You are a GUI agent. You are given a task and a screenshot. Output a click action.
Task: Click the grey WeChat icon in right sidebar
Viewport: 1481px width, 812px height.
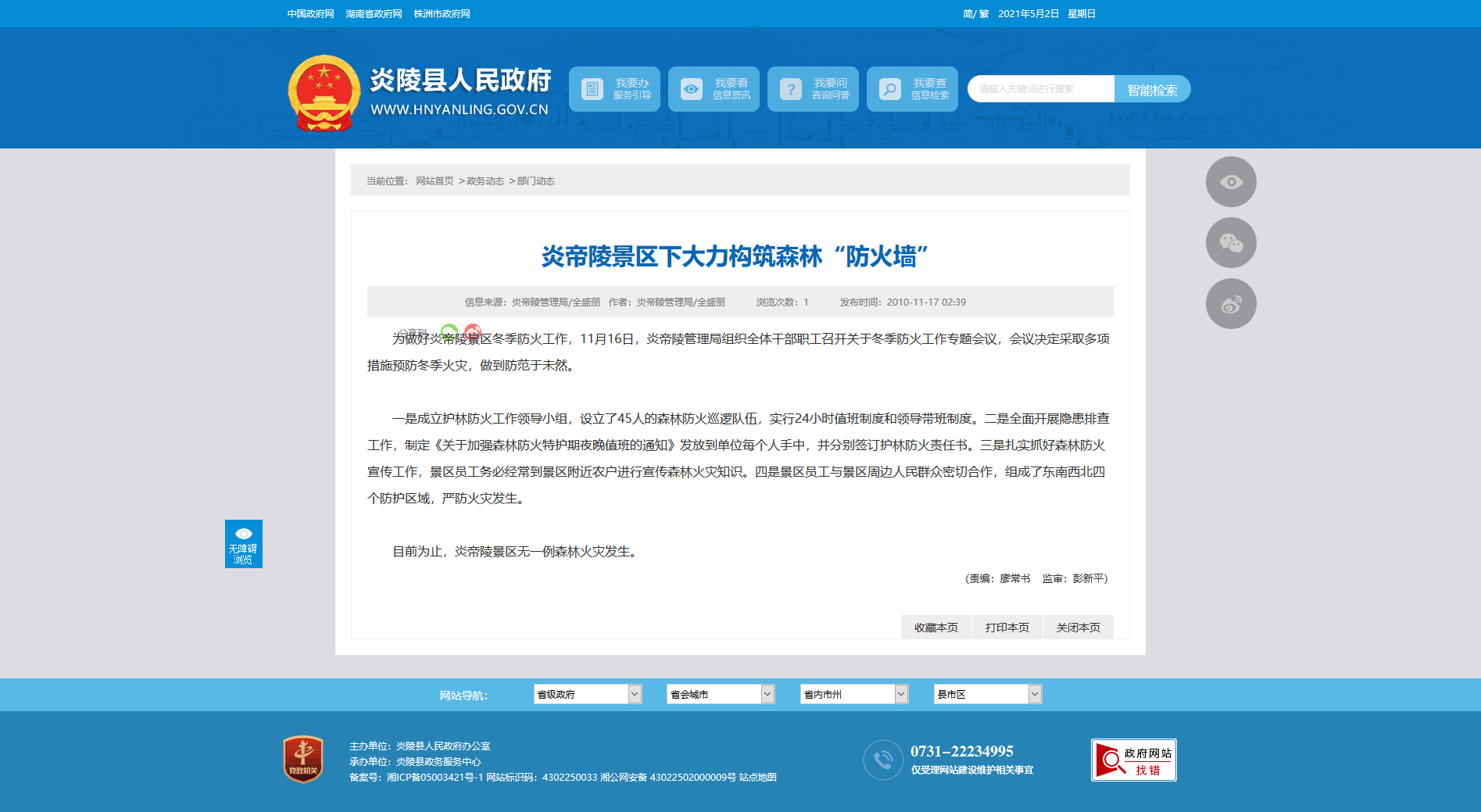pos(1231,243)
